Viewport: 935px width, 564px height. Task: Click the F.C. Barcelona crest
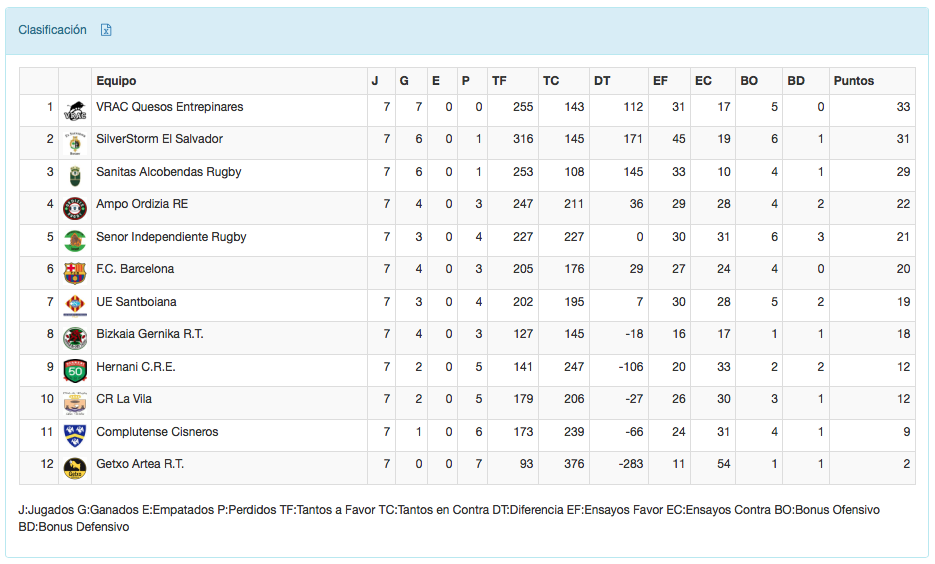point(75,272)
